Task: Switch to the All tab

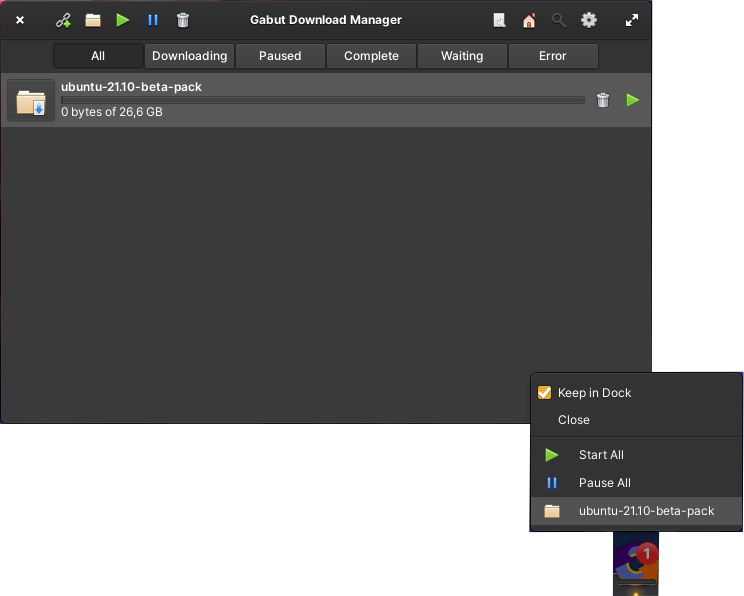Action: pos(98,56)
